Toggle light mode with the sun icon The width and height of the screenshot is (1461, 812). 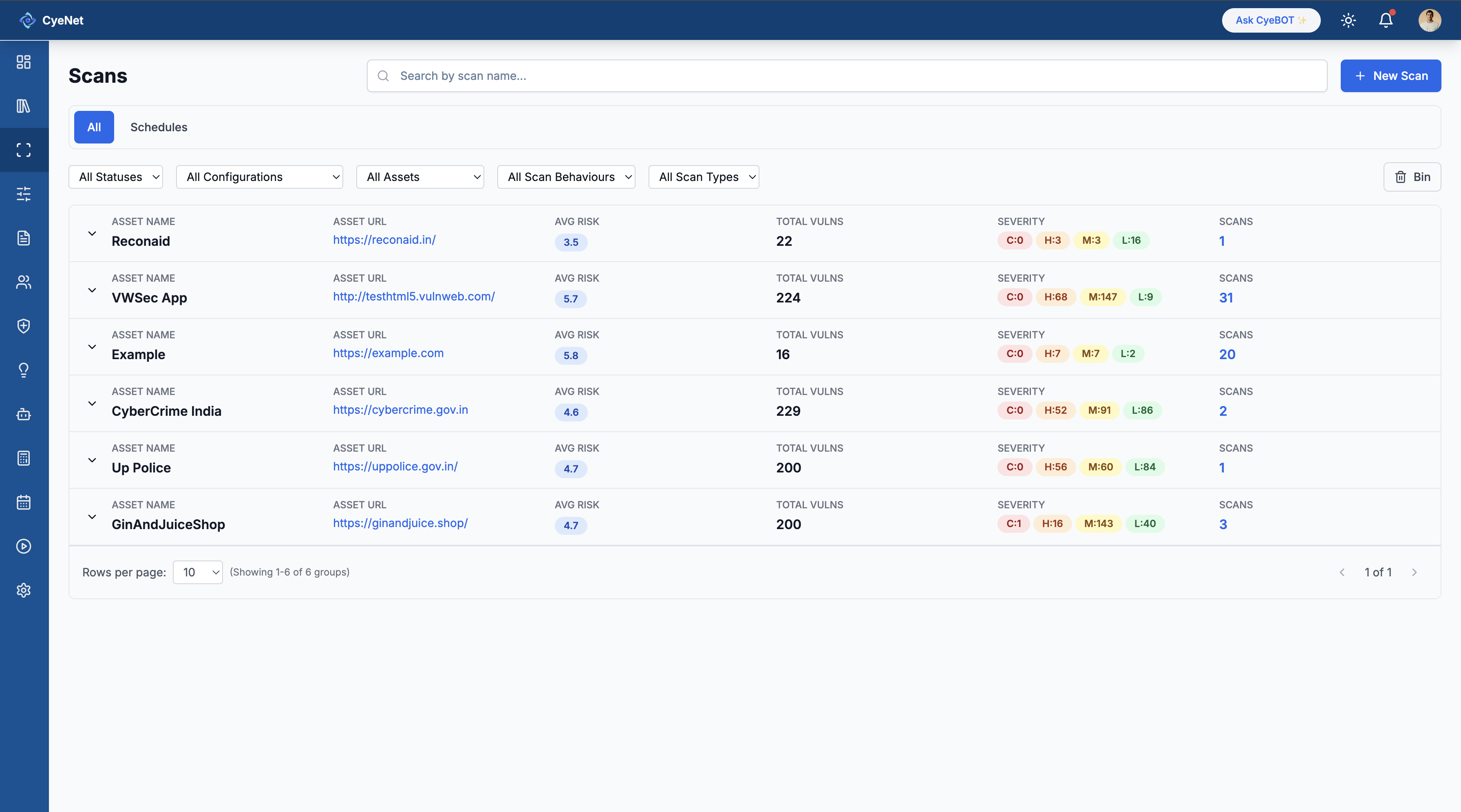tap(1348, 20)
